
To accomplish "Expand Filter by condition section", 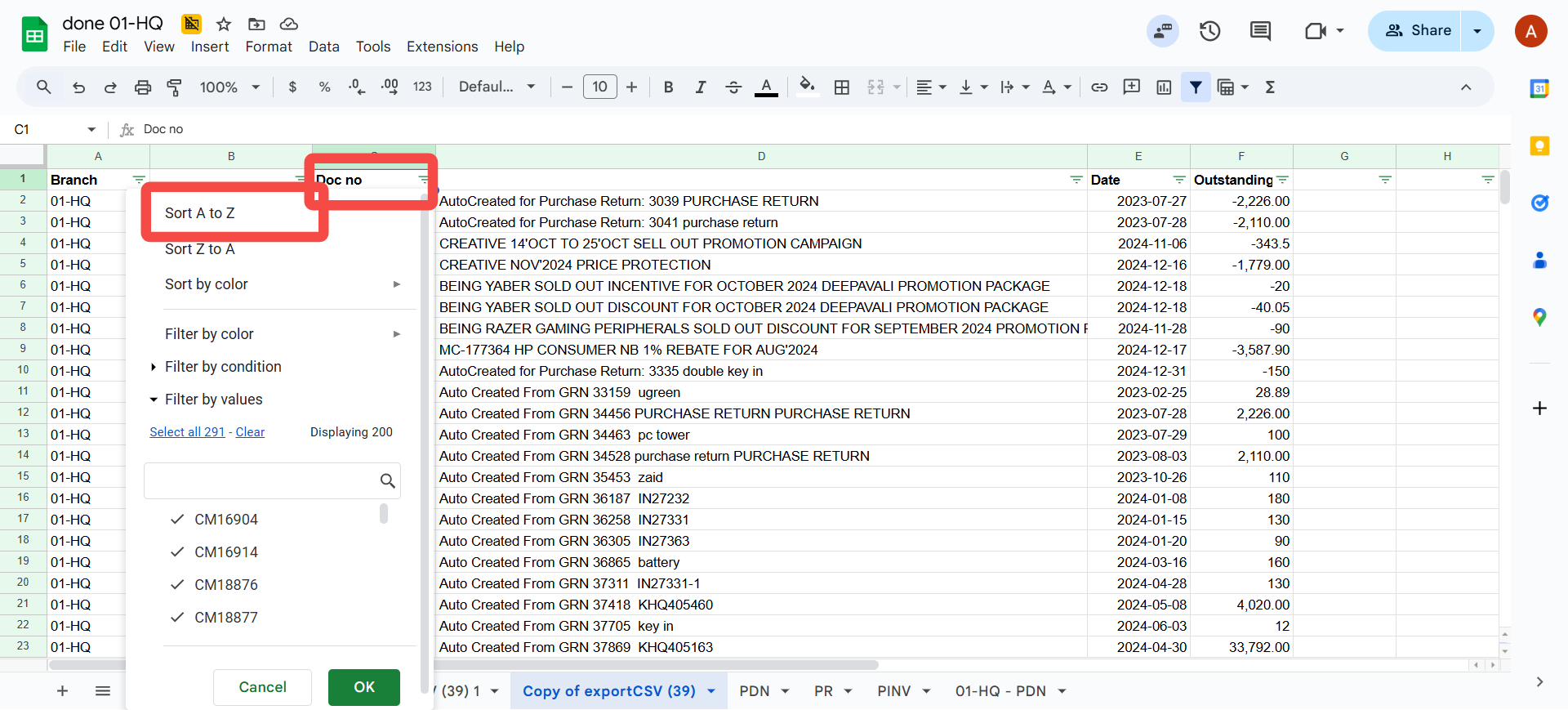I will pyautogui.click(x=222, y=367).
